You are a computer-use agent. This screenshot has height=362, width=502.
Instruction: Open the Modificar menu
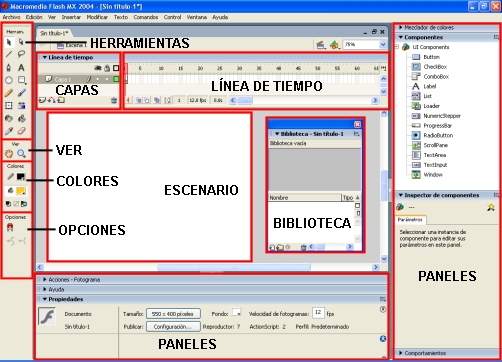point(97,17)
